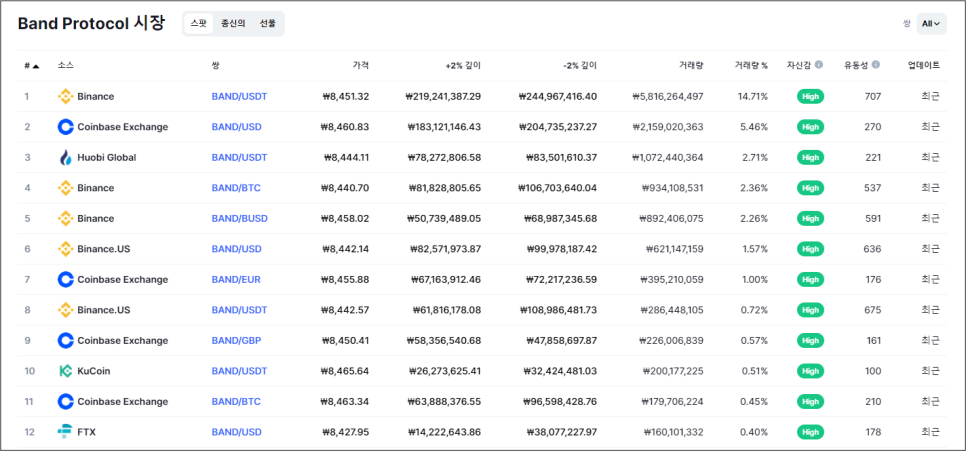Switch to the 종신의 tab
The height and width of the screenshot is (451, 966).
[233, 23]
